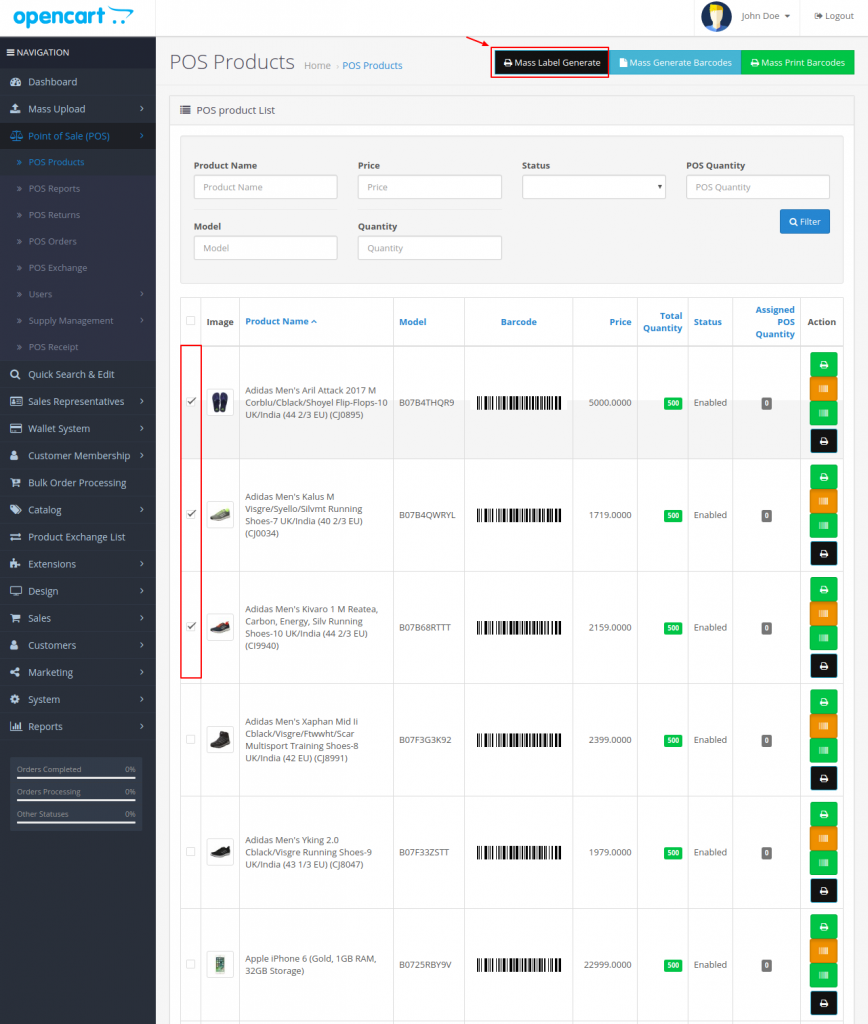Image resolution: width=868 pixels, height=1024 pixels.
Task: Expand the Supply Management submenu
Action: [x=78, y=321]
